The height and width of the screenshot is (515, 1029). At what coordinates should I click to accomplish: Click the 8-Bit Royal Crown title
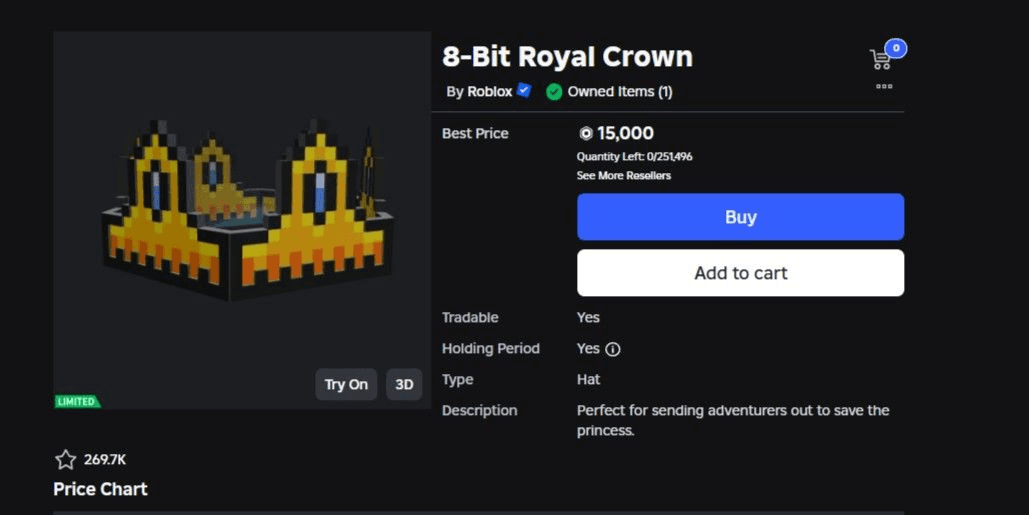click(x=567, y=57)
